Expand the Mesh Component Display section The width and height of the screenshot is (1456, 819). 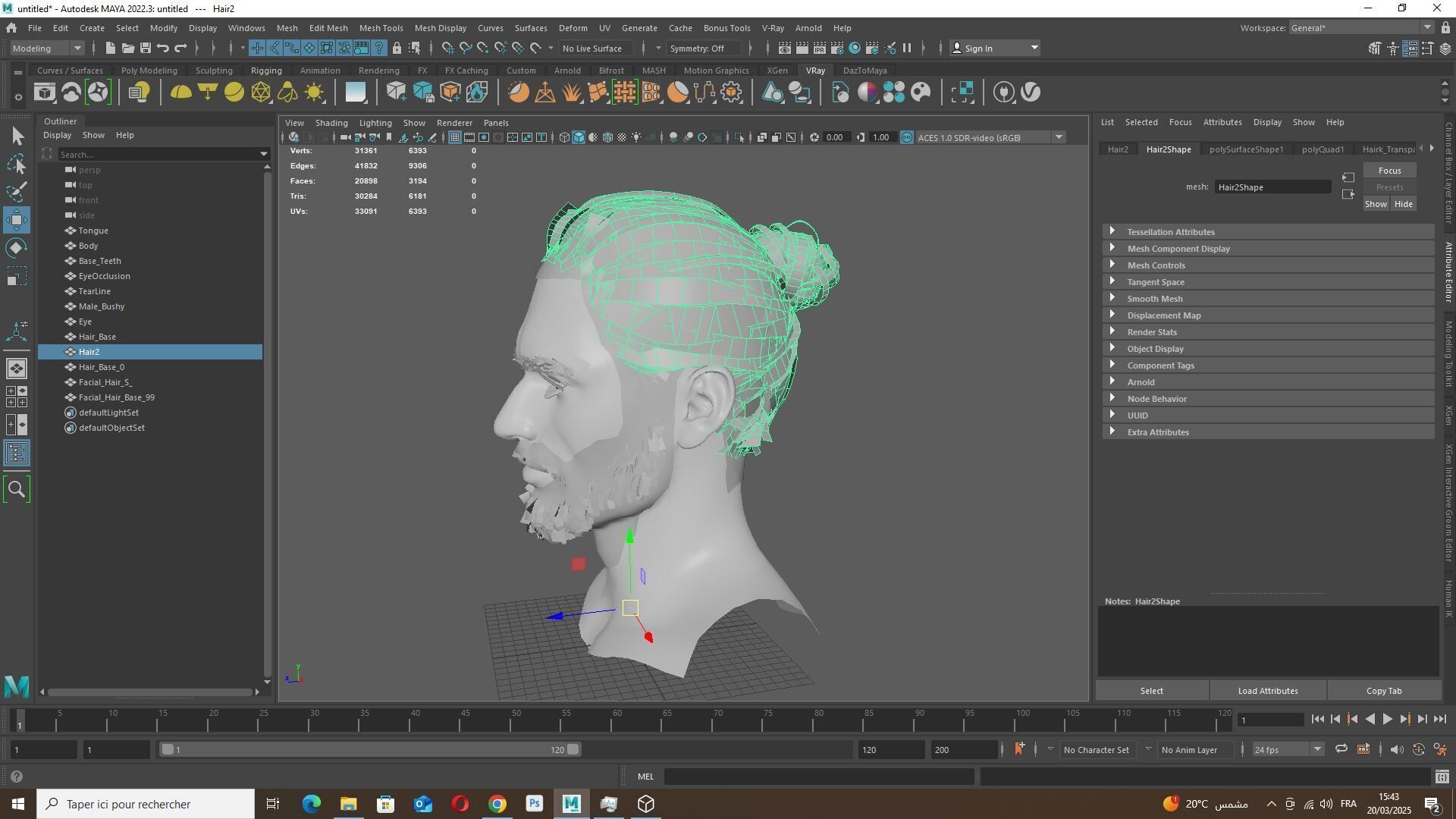point(1268,249)
